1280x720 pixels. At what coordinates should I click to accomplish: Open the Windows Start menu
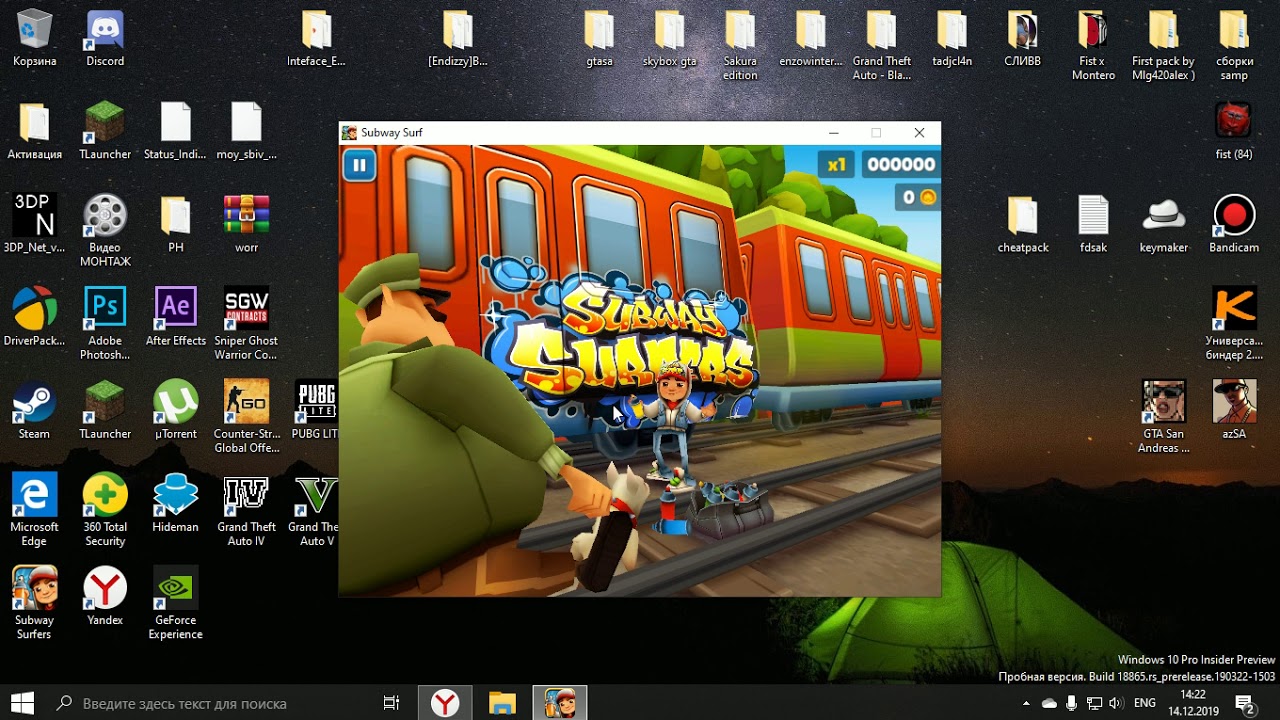click(x=22, y=703)
